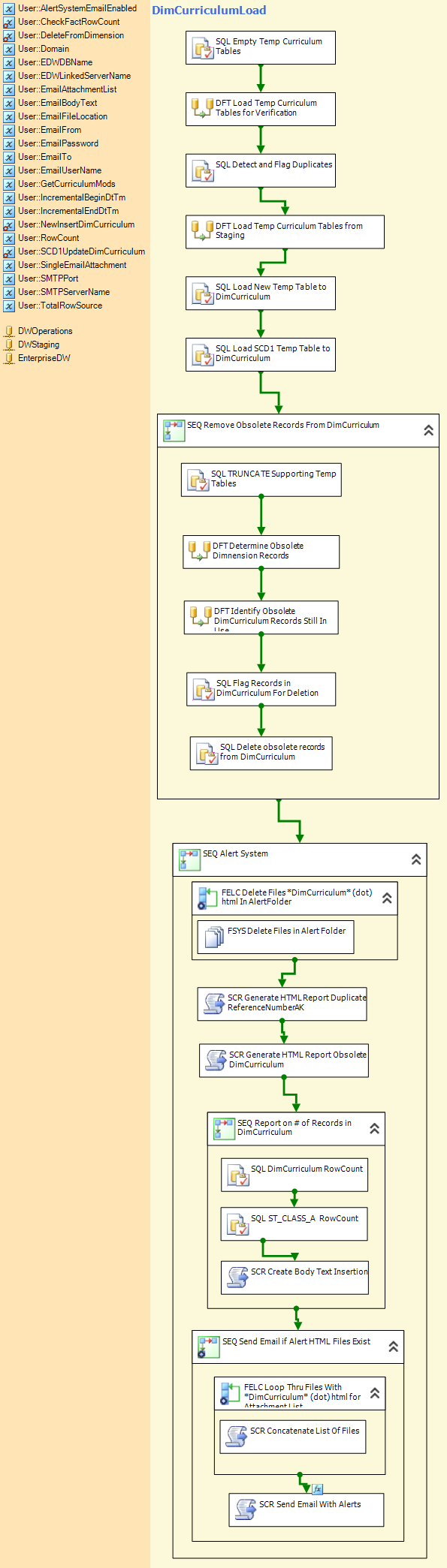This screenshot has height=1568, width=447.
Task: Select SQL ST_CLASS_A RowCount task
Action: [294, 1223]
